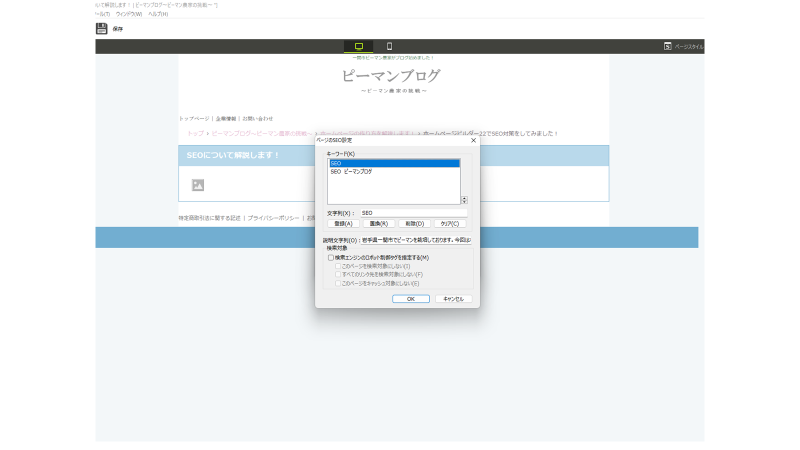This screenshot has height=450, width=800.
Task: Select the 'SEO ピーマンブログ' keyword entry
Action: click(x=352, y=172)
